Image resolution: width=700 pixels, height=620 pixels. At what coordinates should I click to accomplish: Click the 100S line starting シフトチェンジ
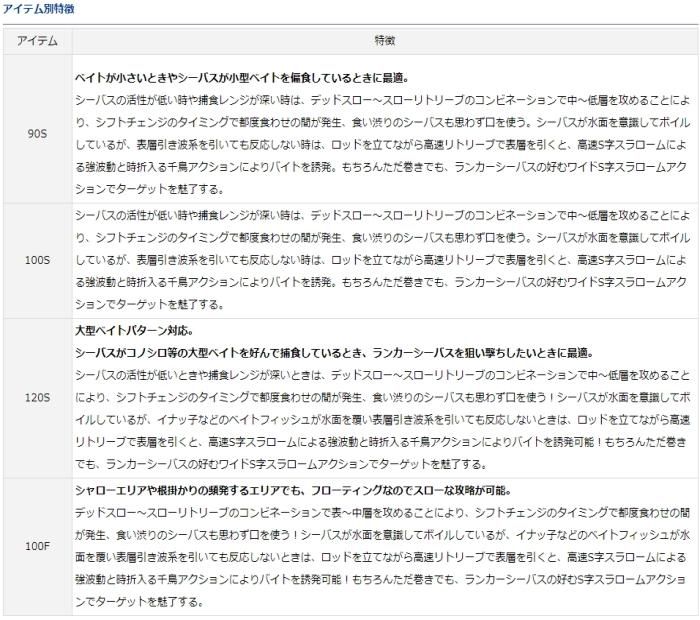coord(380,238)
